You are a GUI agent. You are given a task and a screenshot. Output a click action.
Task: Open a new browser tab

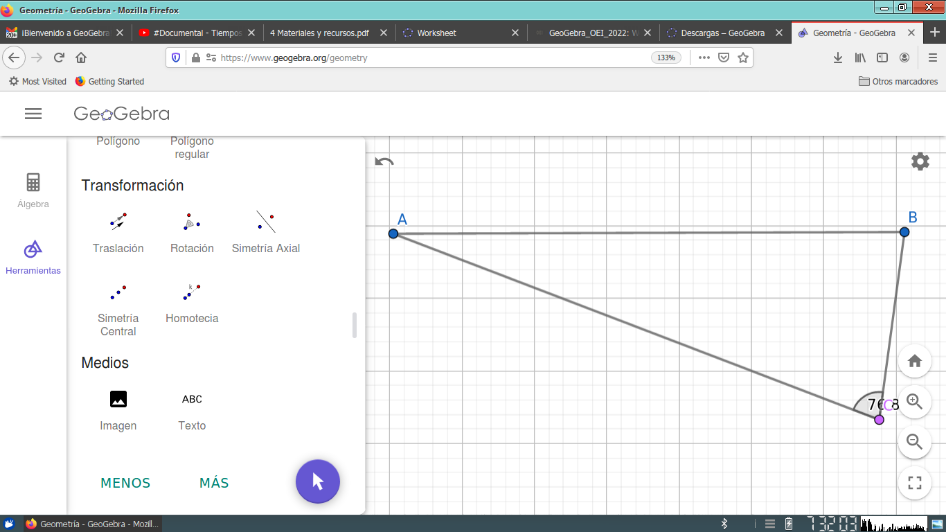pos(935,33)
